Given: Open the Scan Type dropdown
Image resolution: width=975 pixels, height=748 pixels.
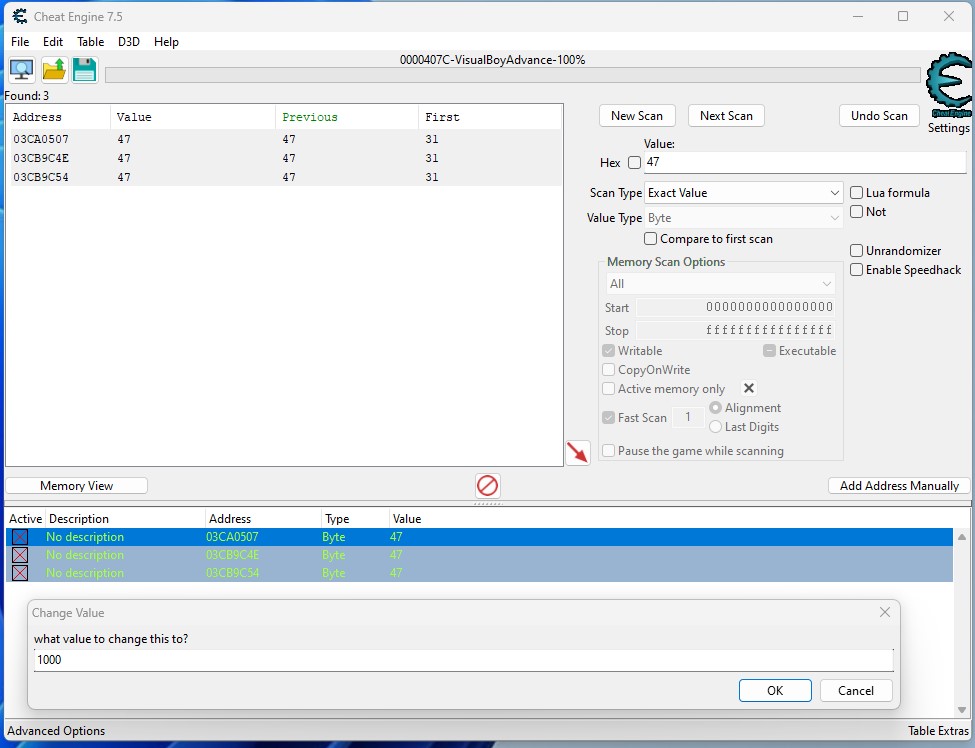Looking at the screenshot, I should [x=743, y=193].
